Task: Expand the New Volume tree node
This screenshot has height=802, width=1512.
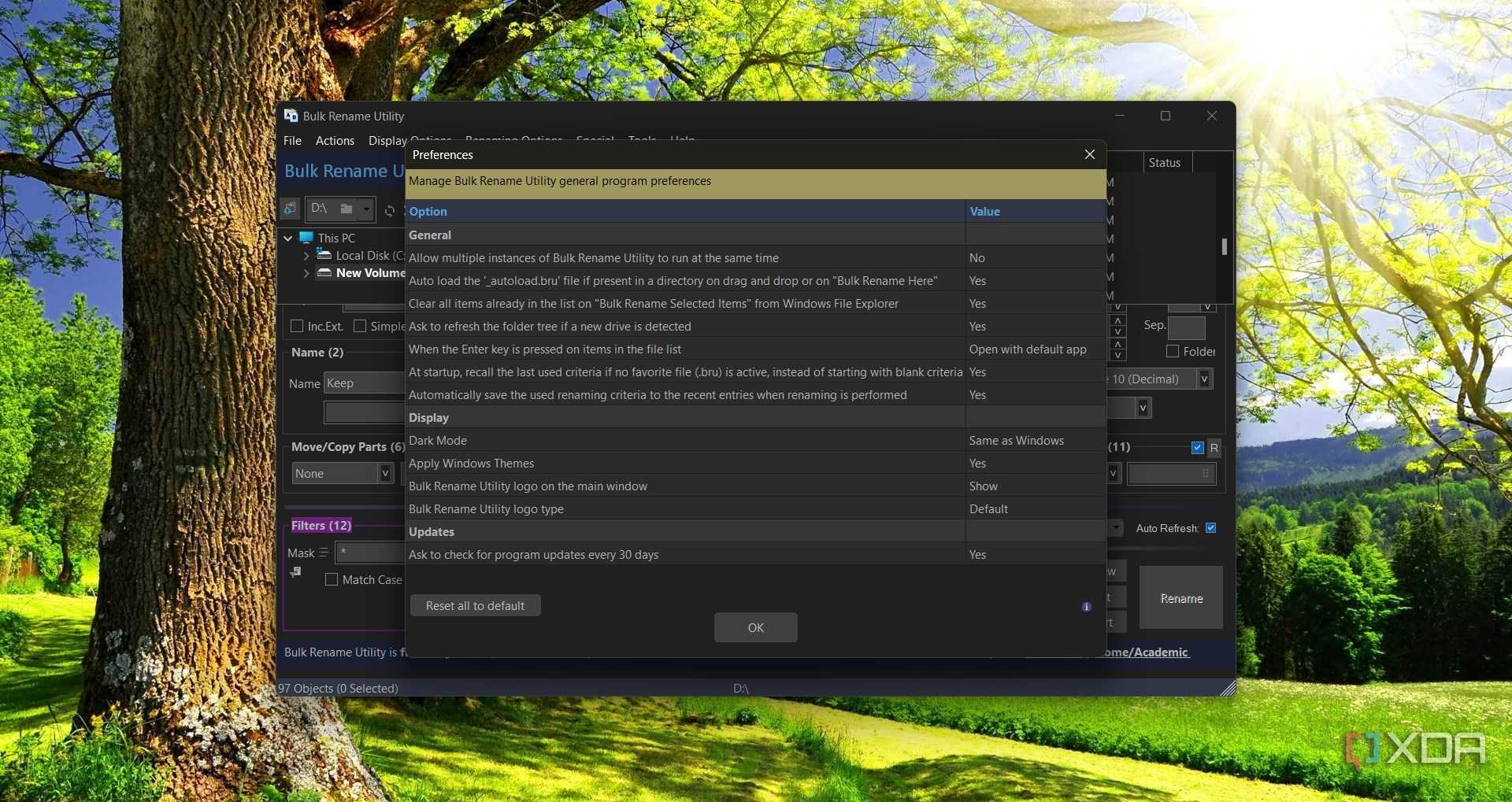Action: (306, 273)
